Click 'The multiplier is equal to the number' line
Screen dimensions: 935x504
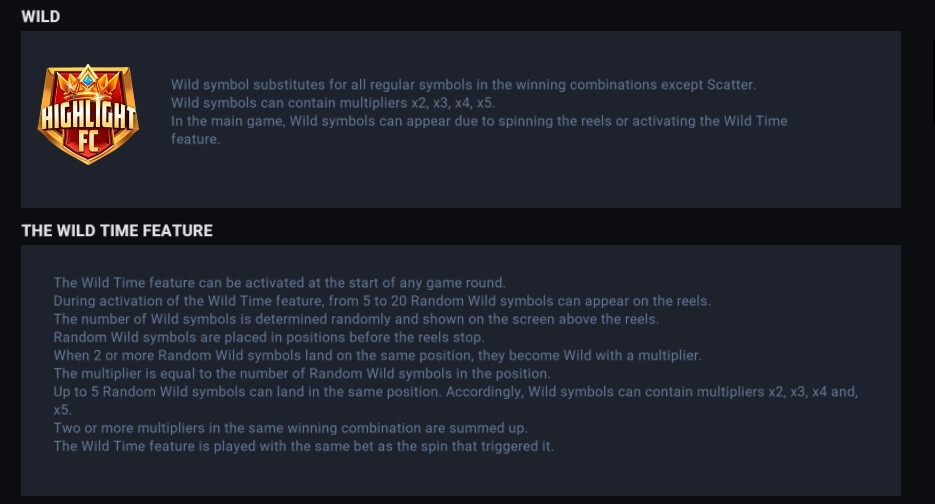pos(302,373)
